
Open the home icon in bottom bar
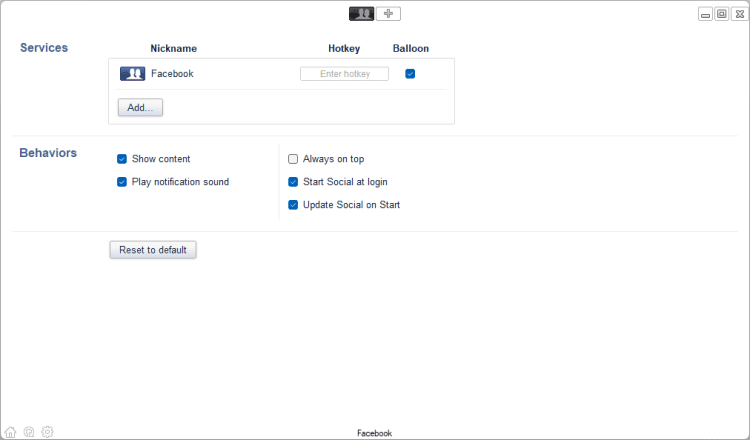[x=11, y=432]
